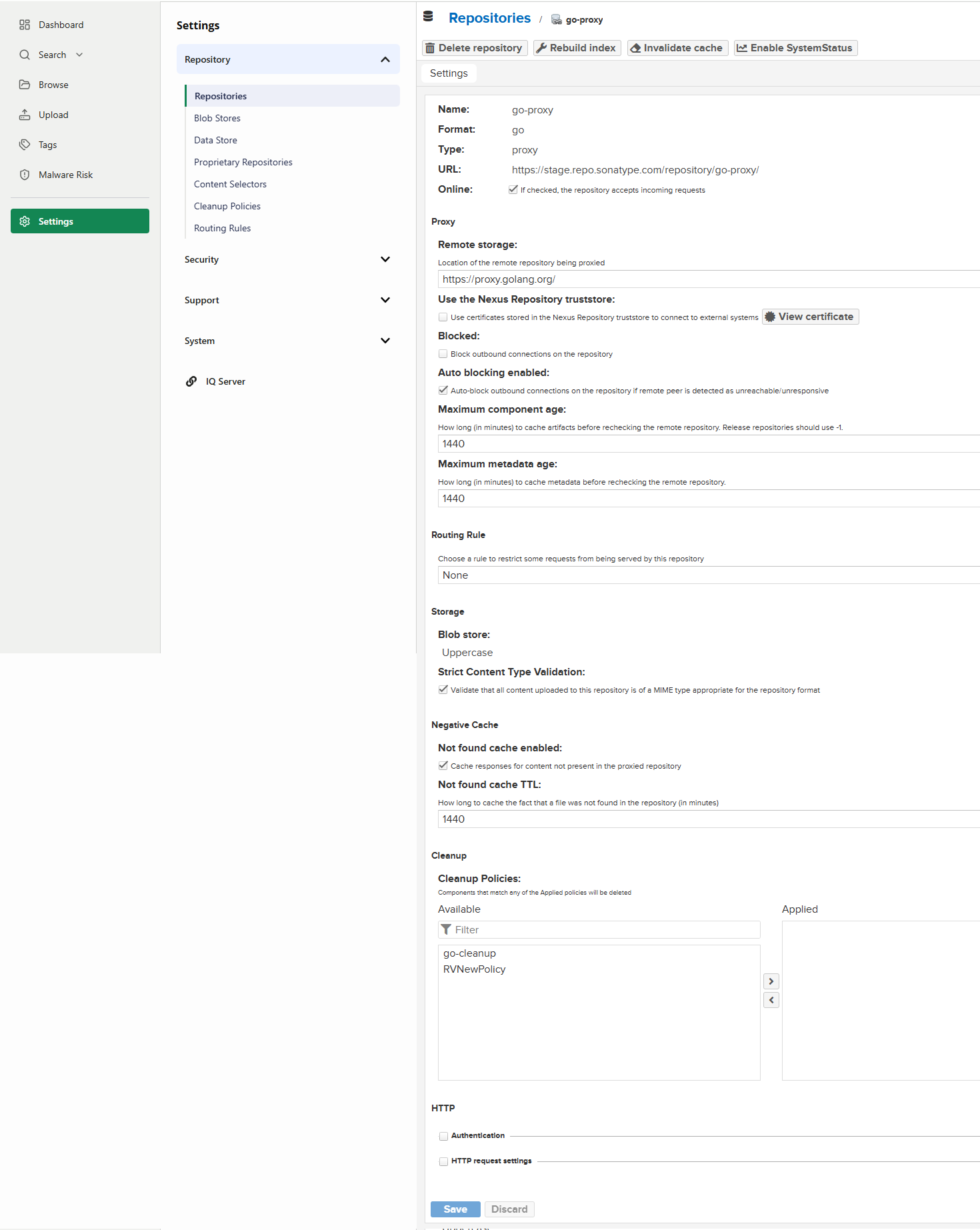Expand the Support section

click(x=385, y=300)
